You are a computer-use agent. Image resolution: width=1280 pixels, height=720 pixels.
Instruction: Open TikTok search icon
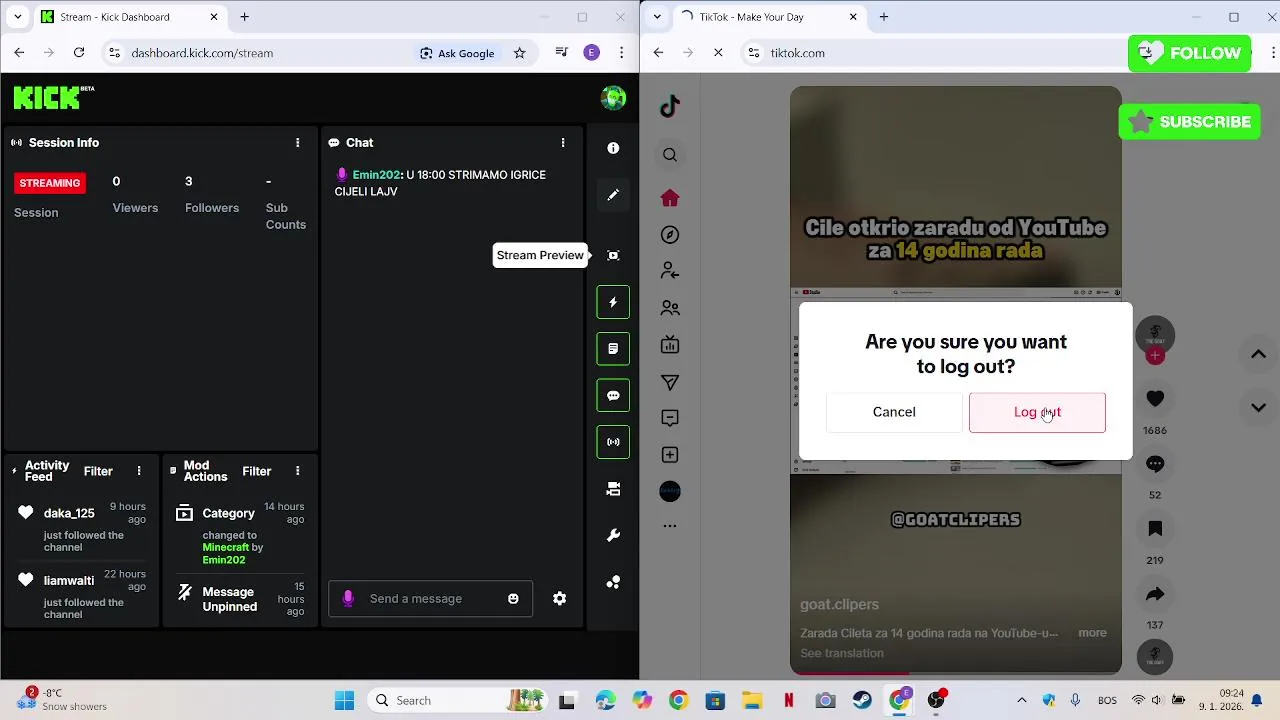(x=670, y=155)
